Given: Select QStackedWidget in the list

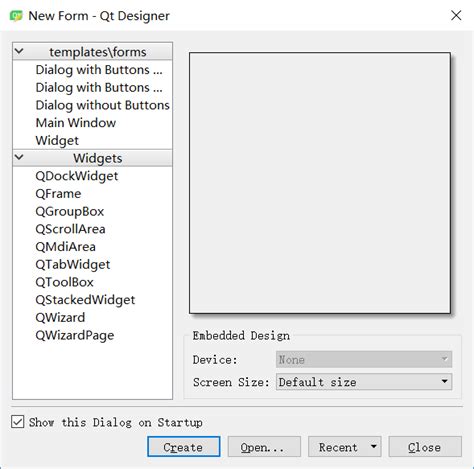Looking at the screenshot, I should 85,300.
